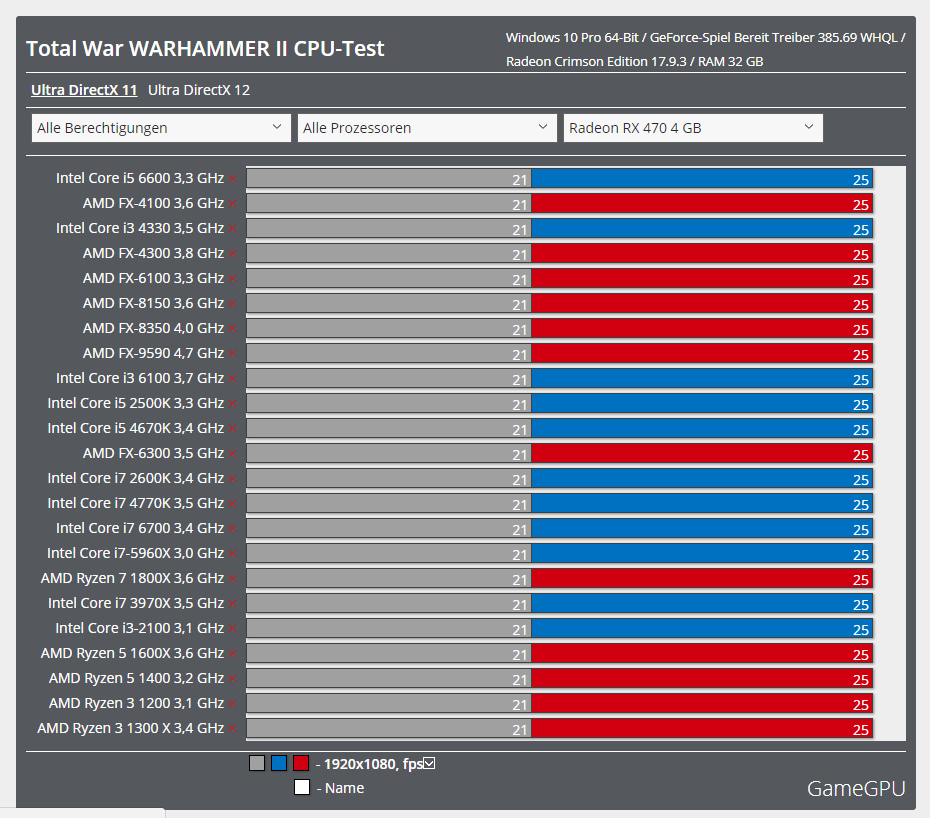
Task: Click the blue bar for Intel Core i7 6700
Action: [x=702, y=529]
